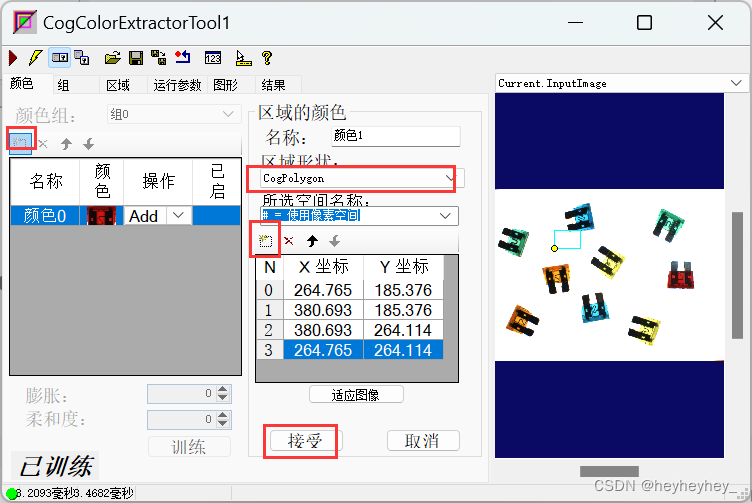Open the 运行参数 tab
The width and height of the screenshot is (752, 503).
pyautogui.click(x=177, y=85)
